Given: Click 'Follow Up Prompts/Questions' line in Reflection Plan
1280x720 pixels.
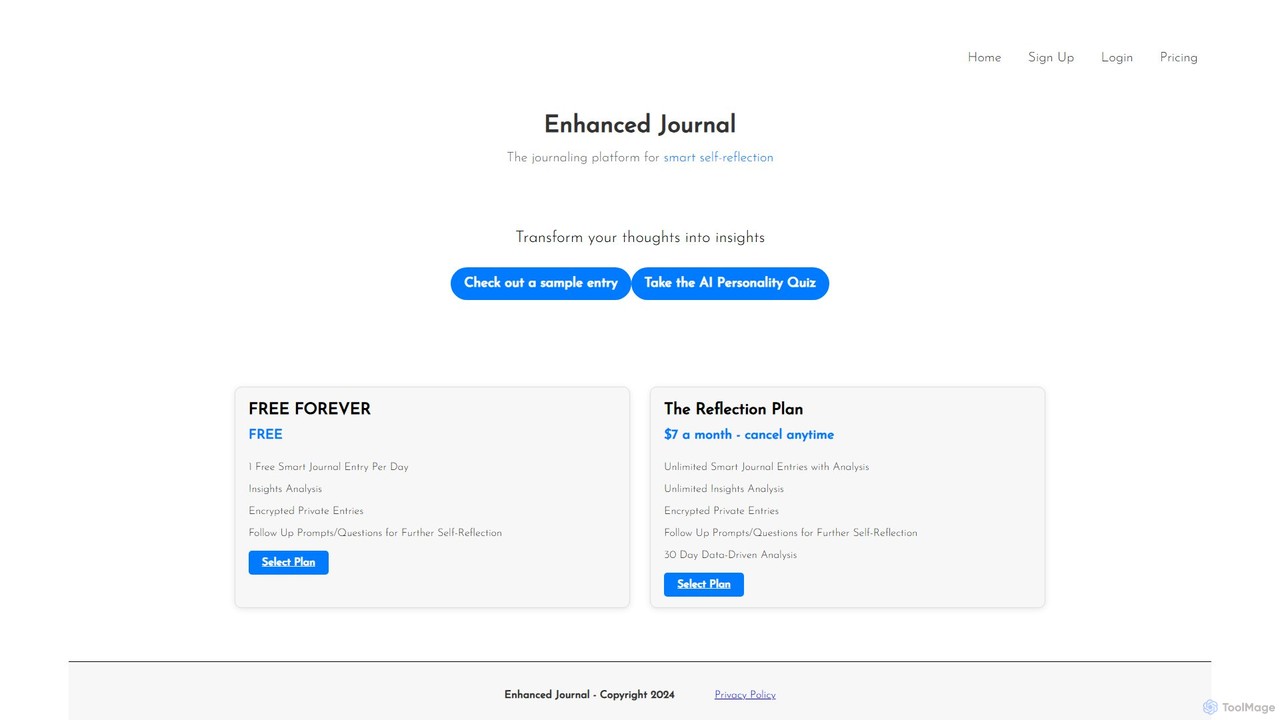Looking at the screenshot, I should coord(790,533).
